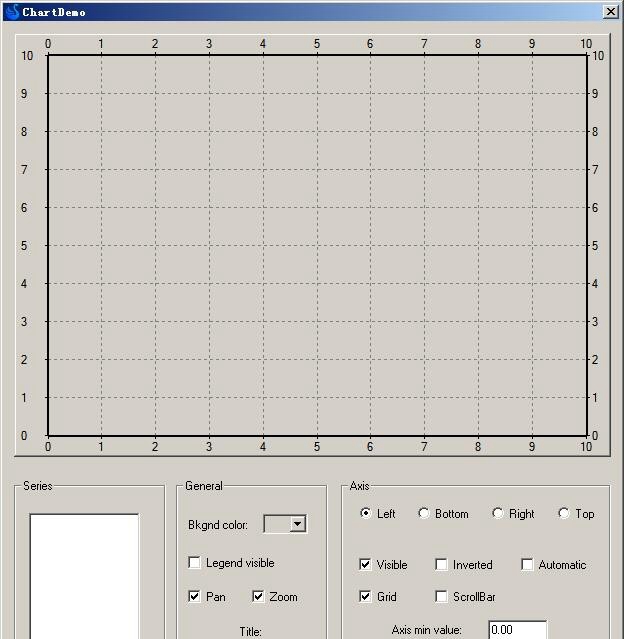Enable the Legend visible checkbox
The image size is (624, 639).
[194, 562]
